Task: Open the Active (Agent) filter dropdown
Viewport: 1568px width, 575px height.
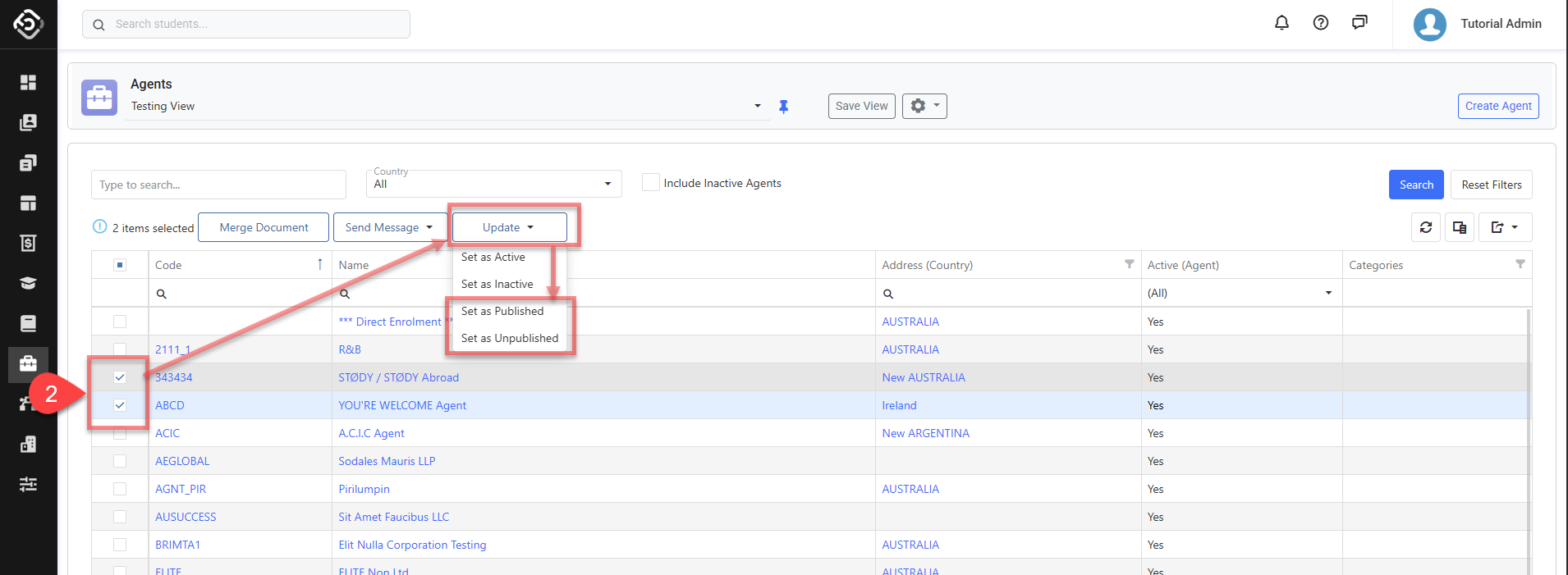Action: tap(1240, 293)
